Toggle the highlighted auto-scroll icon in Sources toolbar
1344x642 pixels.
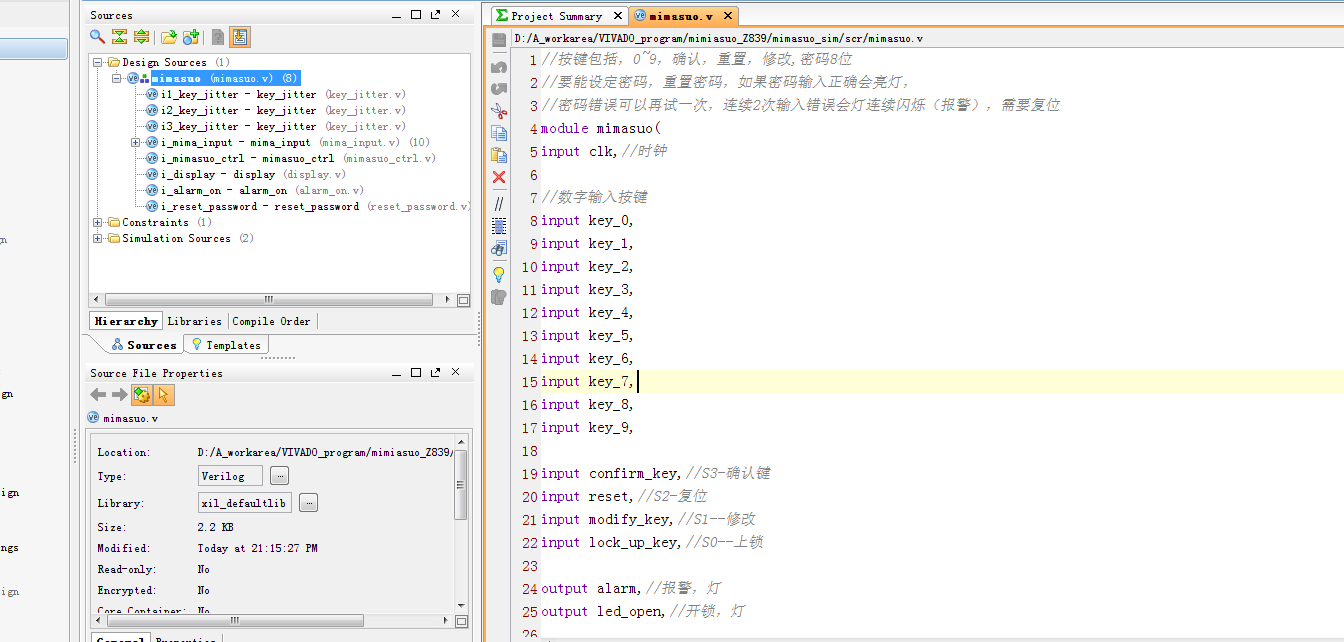tap(240, 37)
